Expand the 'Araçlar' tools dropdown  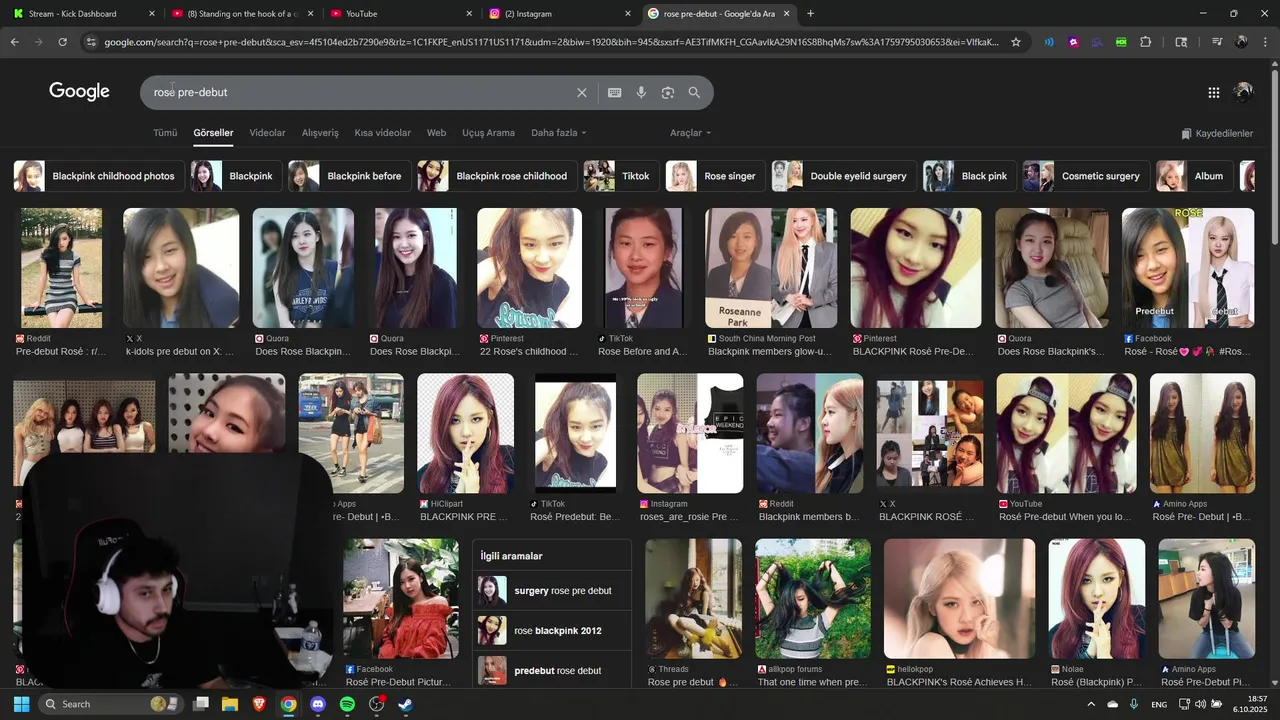[691, 133]
